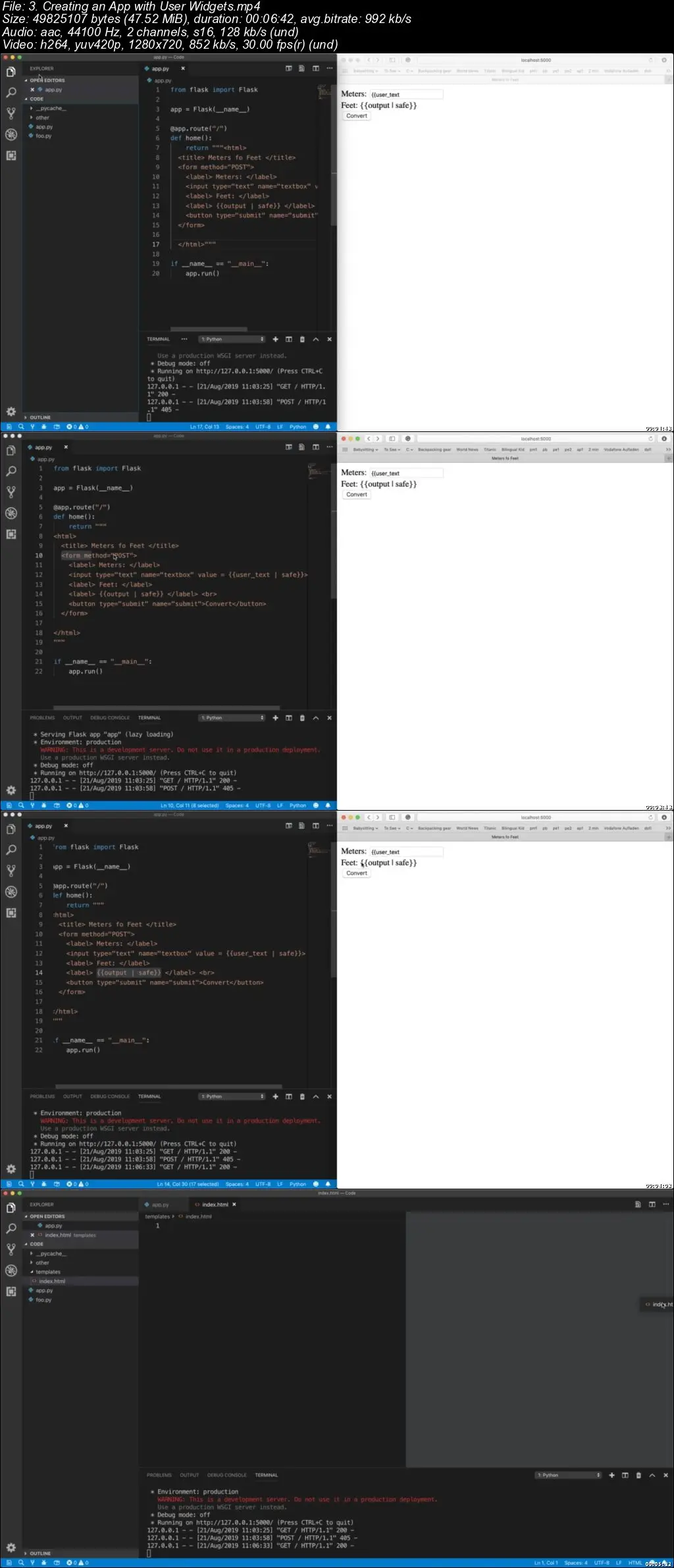This screenshot has height=1568, width=674.
Task: Open '1: Python' dropdown in the '8 selected' window
Action: point(232,718)
